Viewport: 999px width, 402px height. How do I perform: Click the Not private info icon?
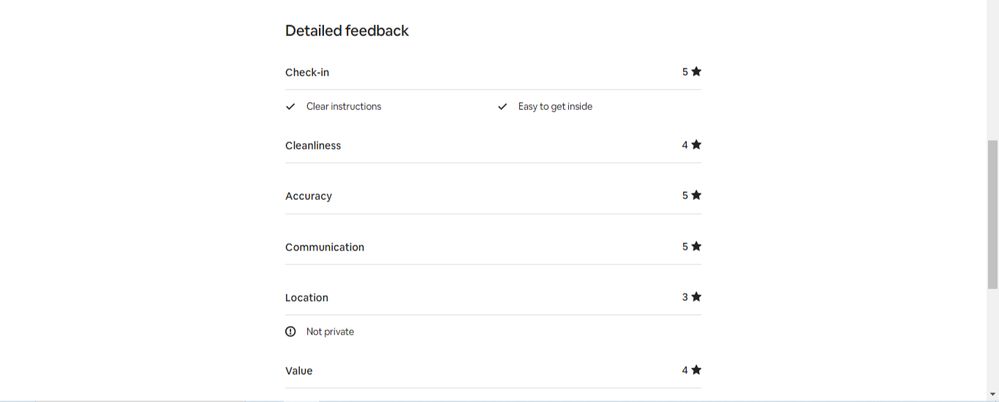pyautogui.click(x=291, y=332)
